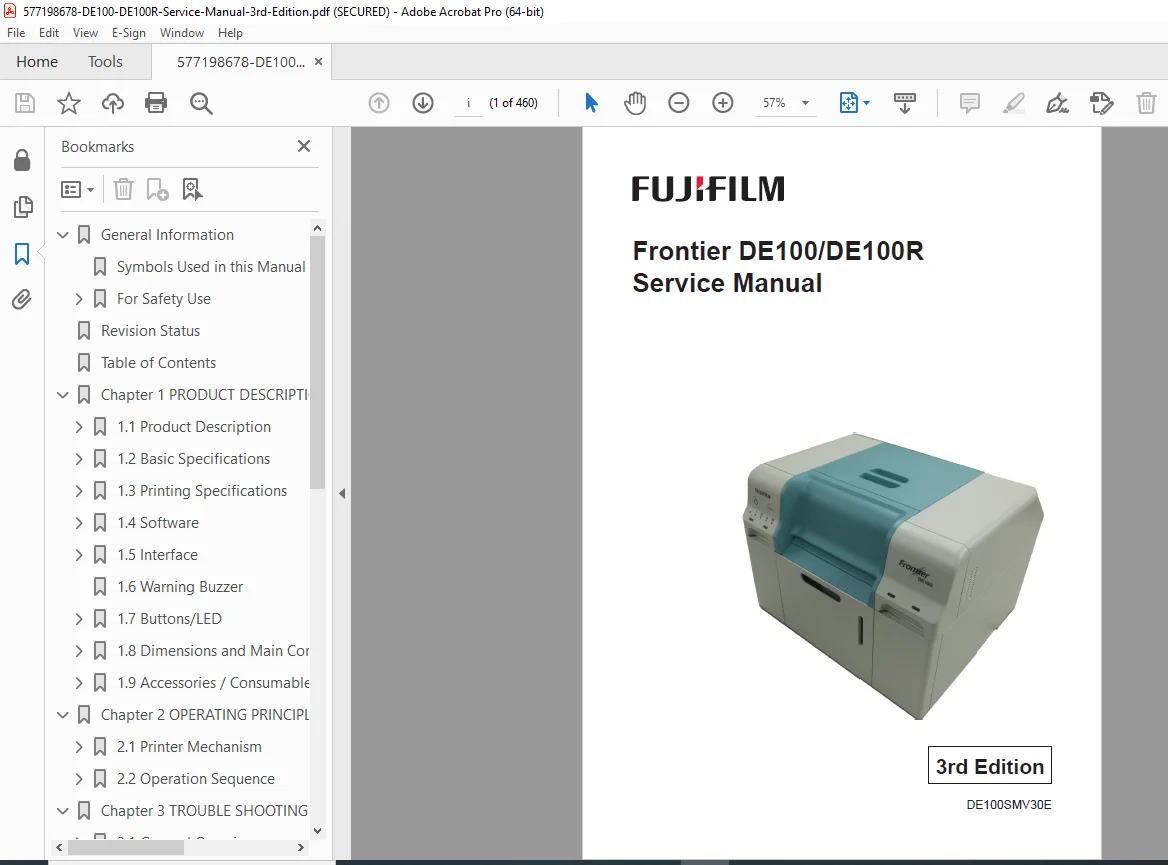Click the toolbar Delete trash icon
This screenshot has width=1168, height=865.
[x=1146, y=103]
